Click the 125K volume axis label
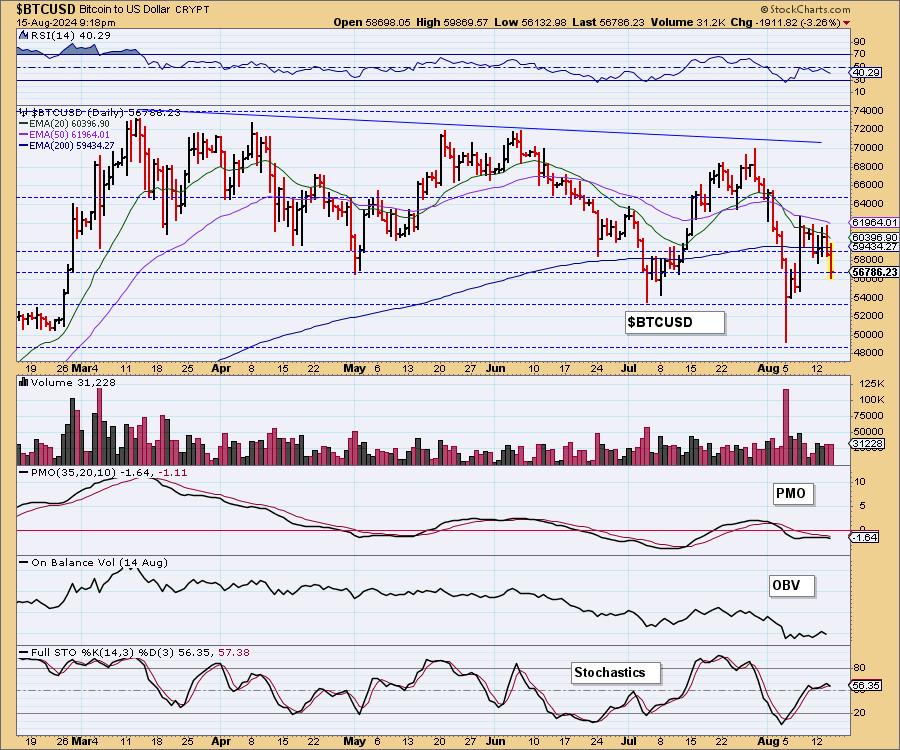Viewport: 900px width, 750px height. pos(871,383)
